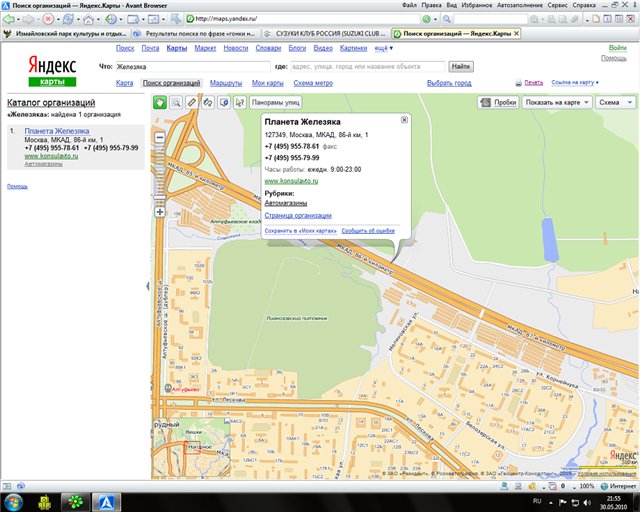Click Войти login link
Screen dimensions: 640x512
[618, 48]
